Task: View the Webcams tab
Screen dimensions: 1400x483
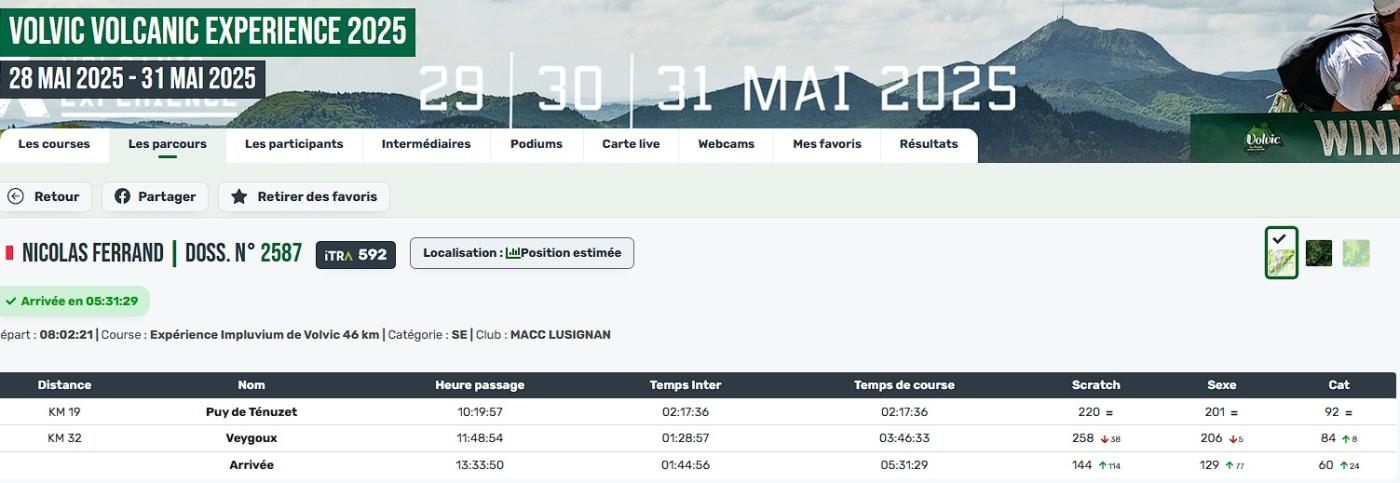Action: (726, 144)
